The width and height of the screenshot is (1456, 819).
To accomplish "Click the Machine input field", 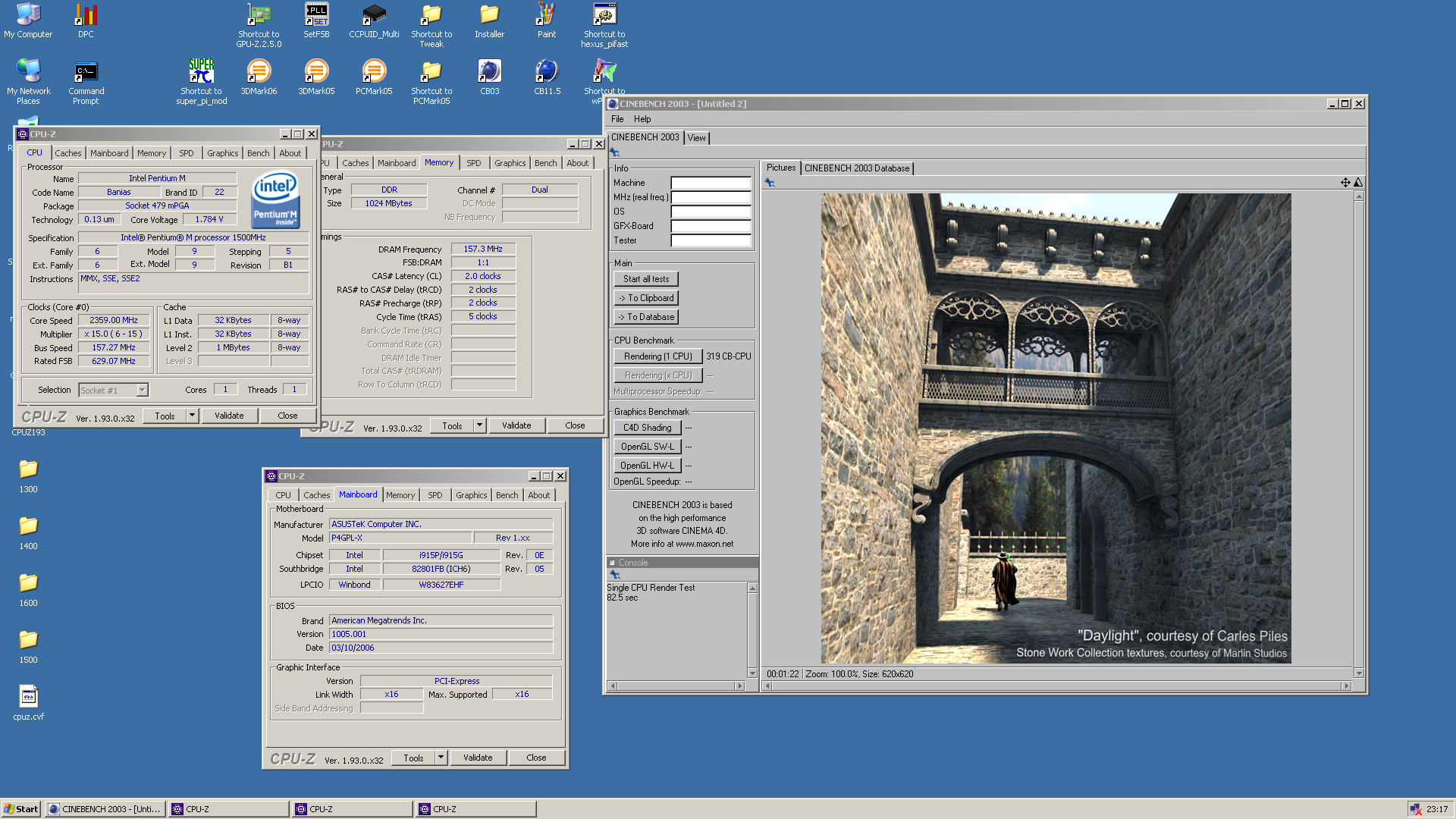I will [x=711, y=183].
